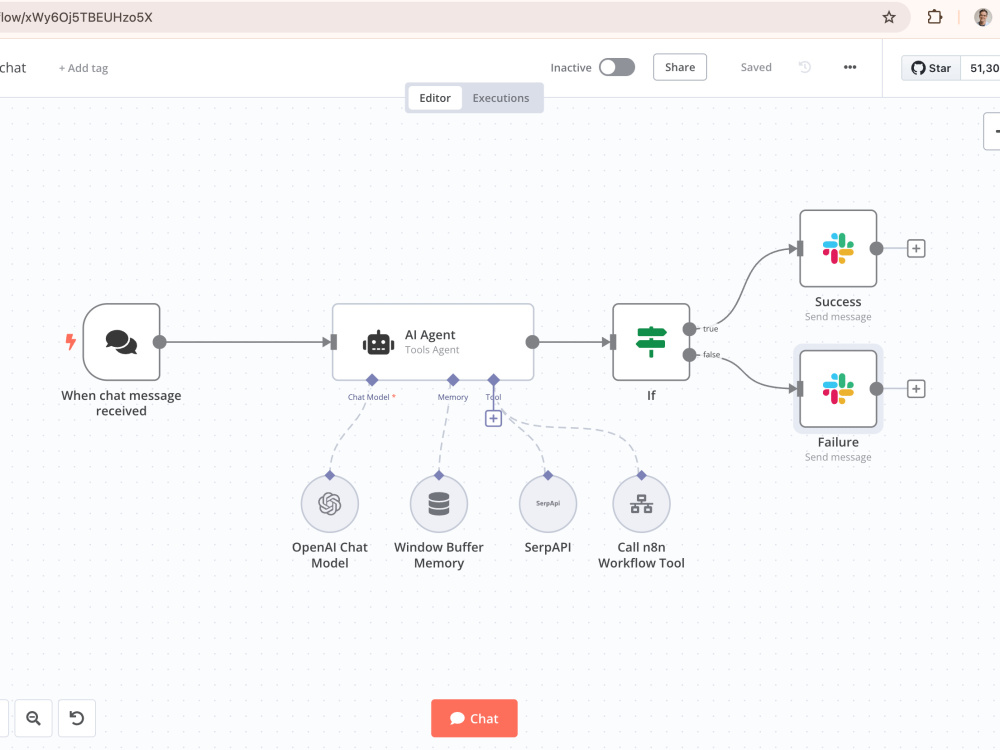This screenshot has height=750, width=1000.
Task: Click the Saved status text
Action: pos(756,67)
